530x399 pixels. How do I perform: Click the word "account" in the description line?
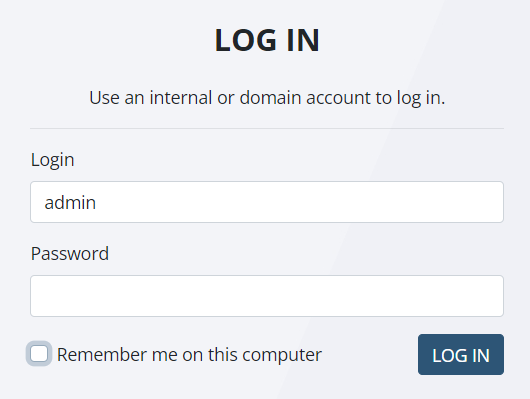click(338, 98)
